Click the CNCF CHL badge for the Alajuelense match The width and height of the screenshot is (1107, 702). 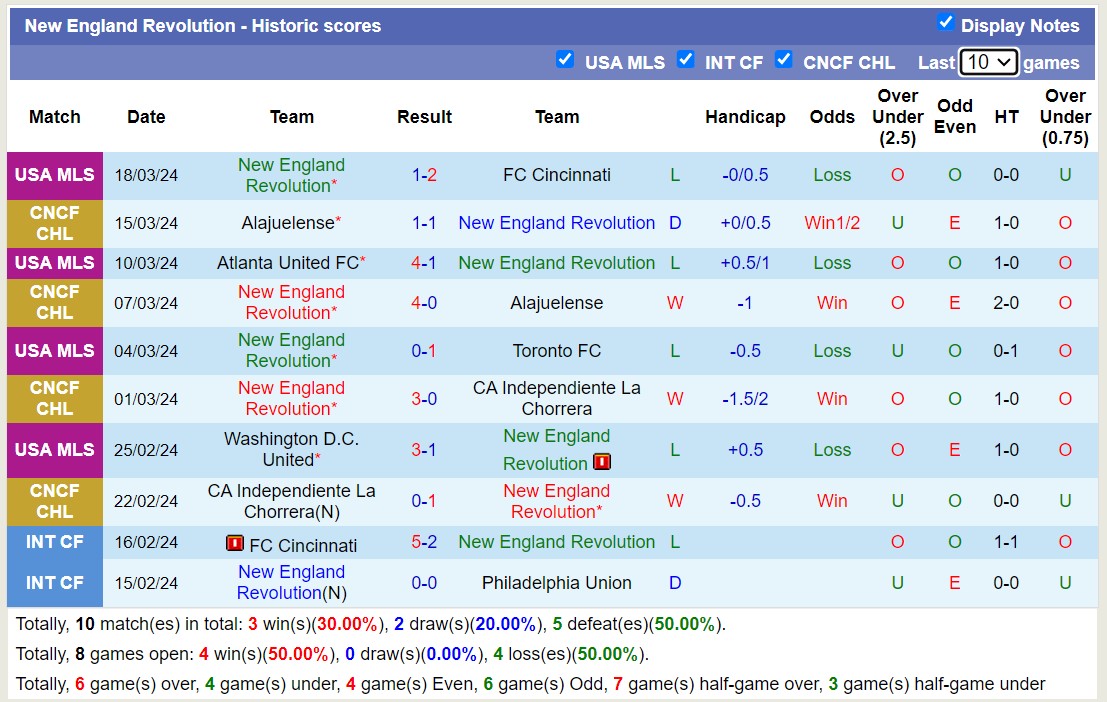[x=54, y=222]
